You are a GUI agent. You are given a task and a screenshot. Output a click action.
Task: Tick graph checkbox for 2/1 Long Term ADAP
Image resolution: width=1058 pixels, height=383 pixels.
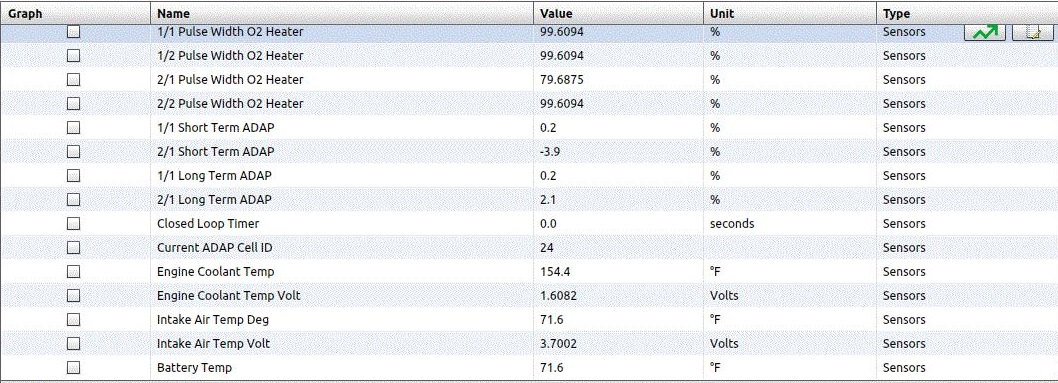coord(74,200)
